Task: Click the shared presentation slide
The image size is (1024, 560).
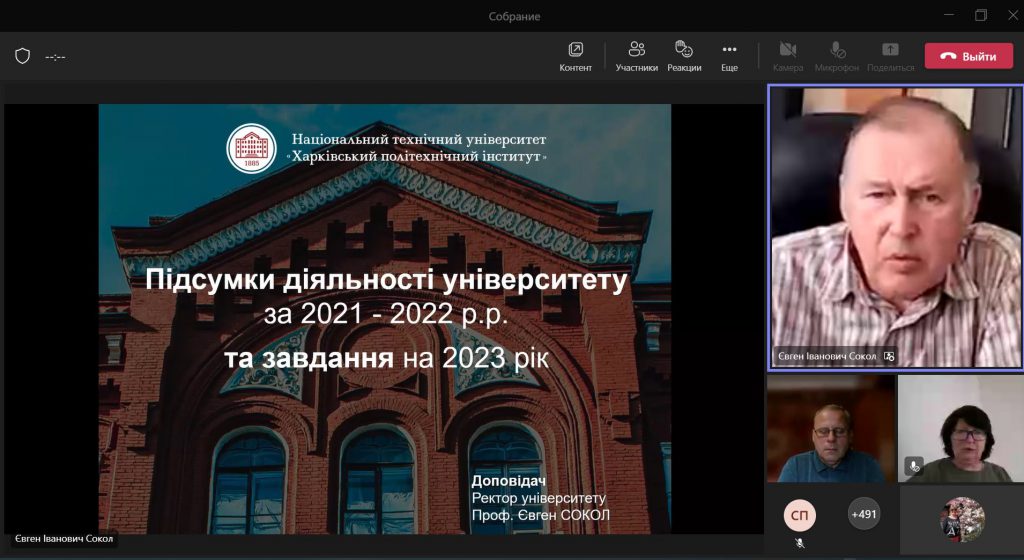Action: pos(385,319)
